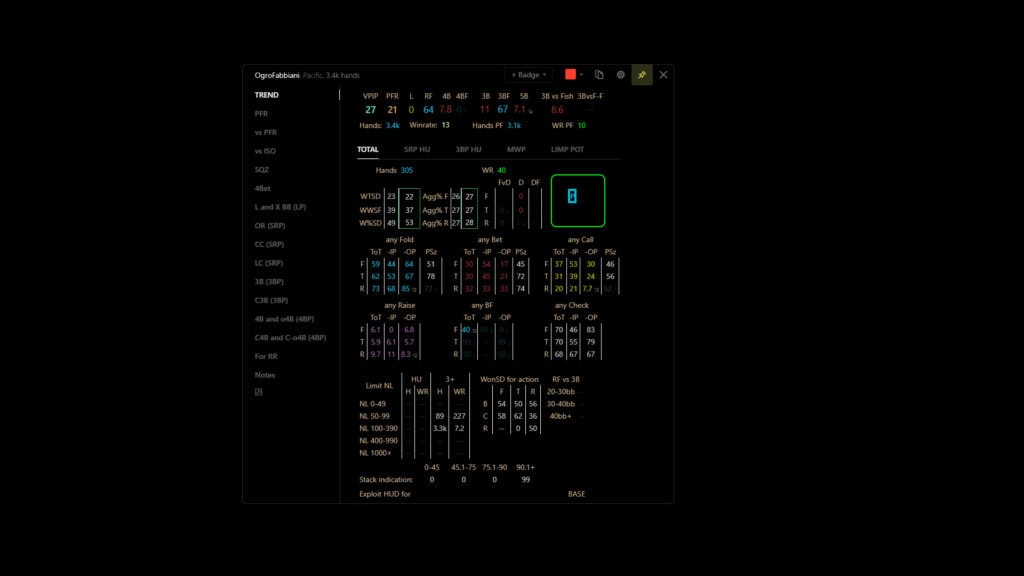Select TREND in the sidebar

[x=267, y=95]
